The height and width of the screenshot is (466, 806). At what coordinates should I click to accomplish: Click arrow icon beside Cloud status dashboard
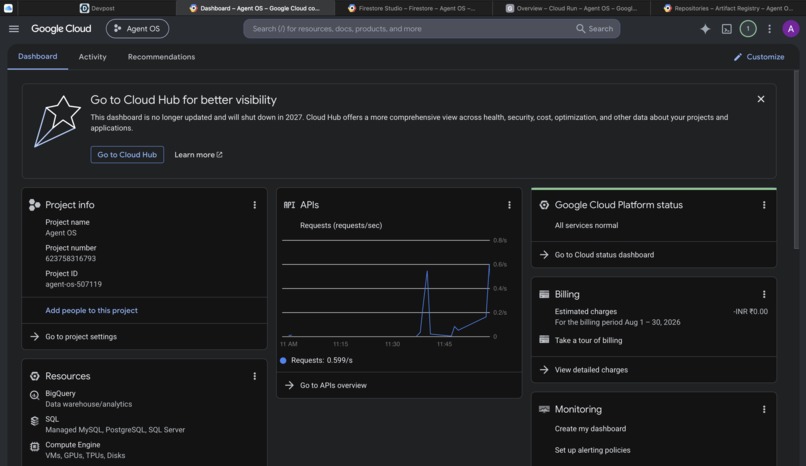coord(544,255)
